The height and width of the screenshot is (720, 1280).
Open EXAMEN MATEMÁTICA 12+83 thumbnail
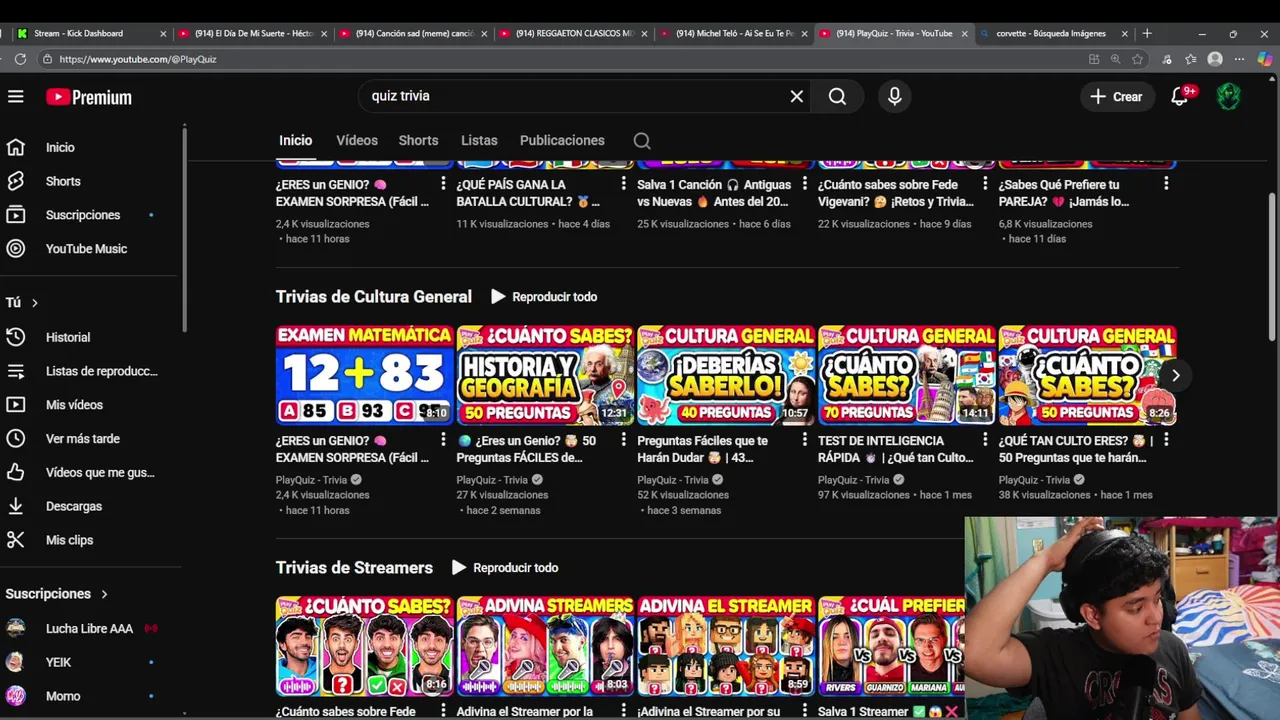[365, 376]
